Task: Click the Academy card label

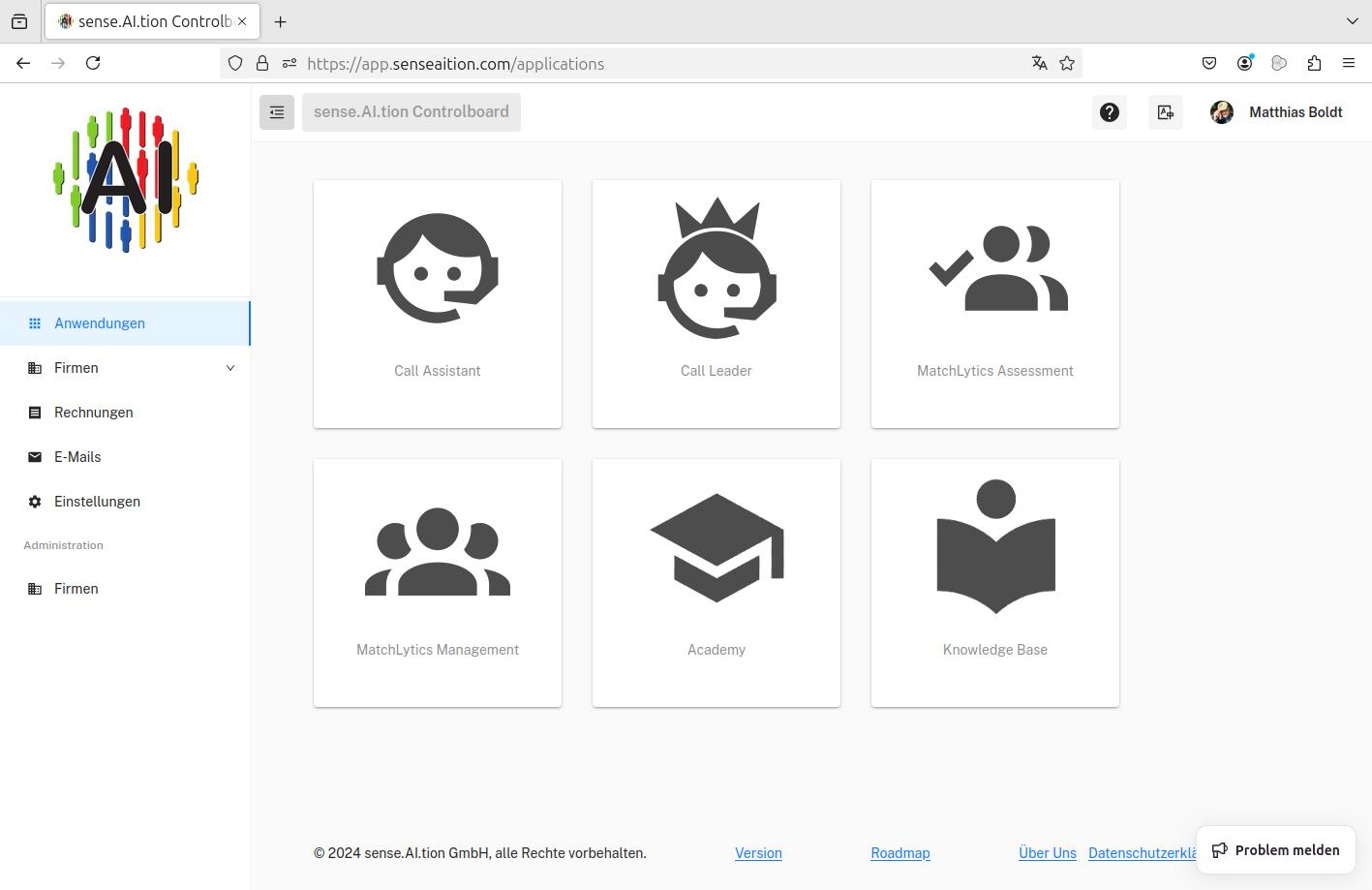Action: pyautogui.click(x=716, y=650)
